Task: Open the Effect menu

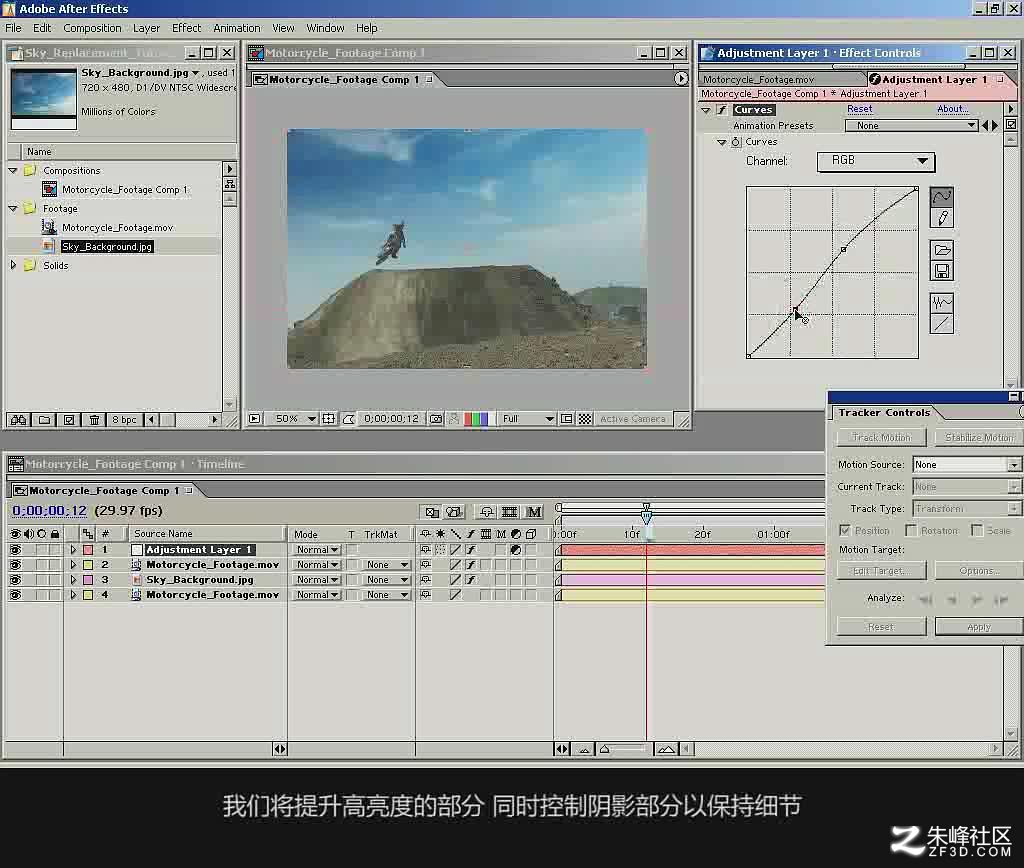Action: coord(186,28)
